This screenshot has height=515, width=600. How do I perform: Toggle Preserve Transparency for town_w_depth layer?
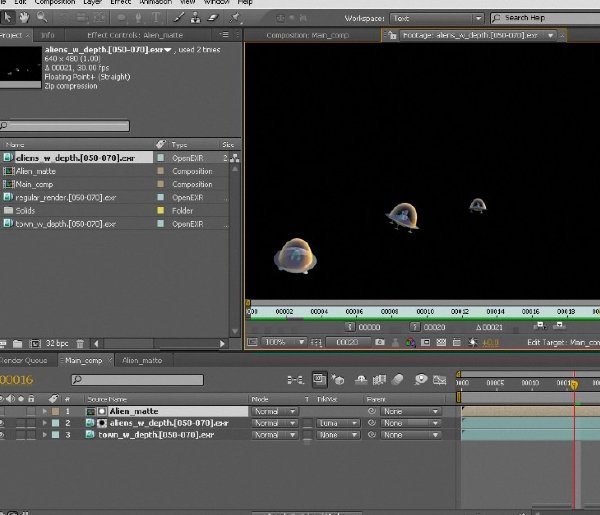[x=307, y=435]
